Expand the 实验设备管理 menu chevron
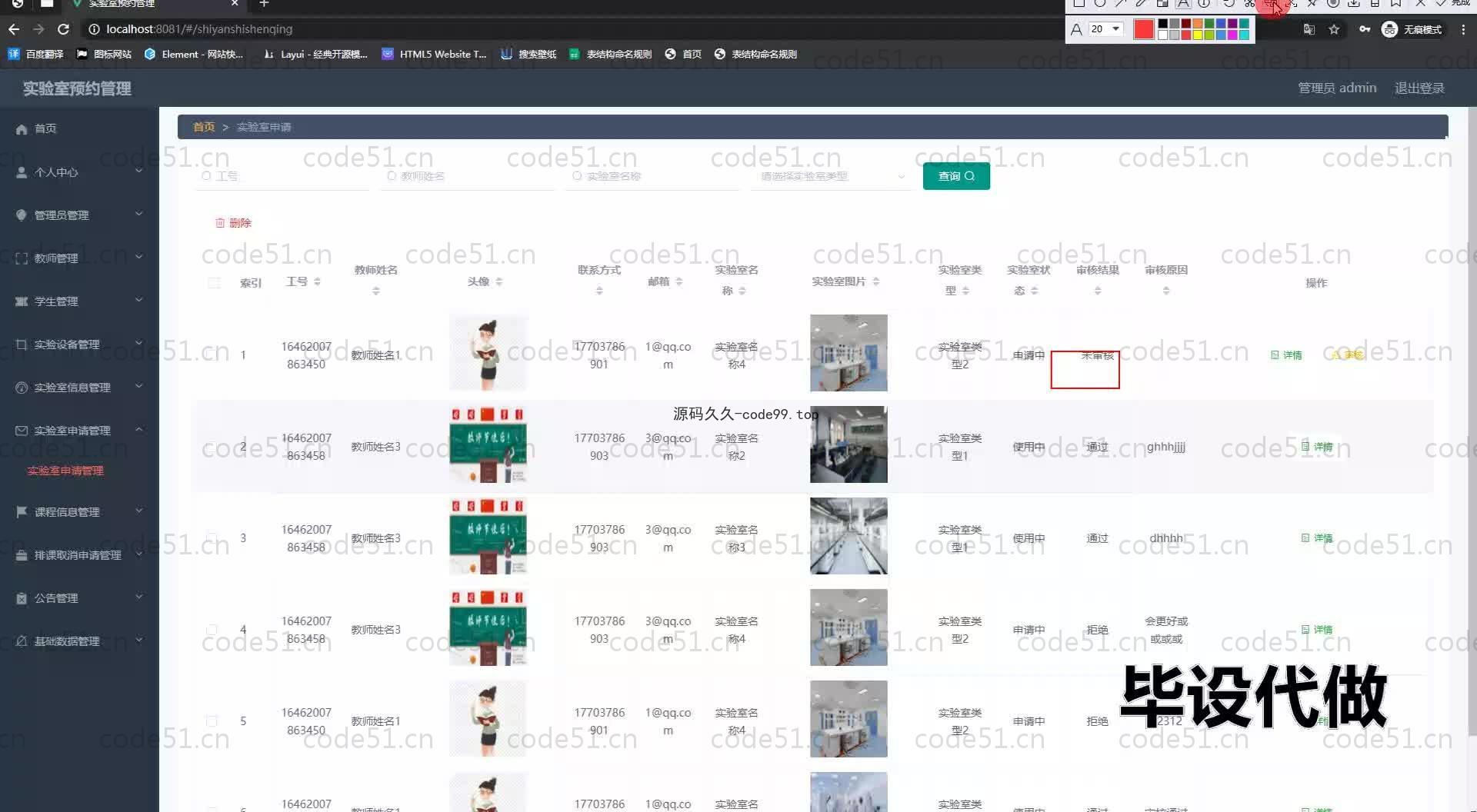The width and height of the screenshot is (1477, 812). [x=139, y=343]
